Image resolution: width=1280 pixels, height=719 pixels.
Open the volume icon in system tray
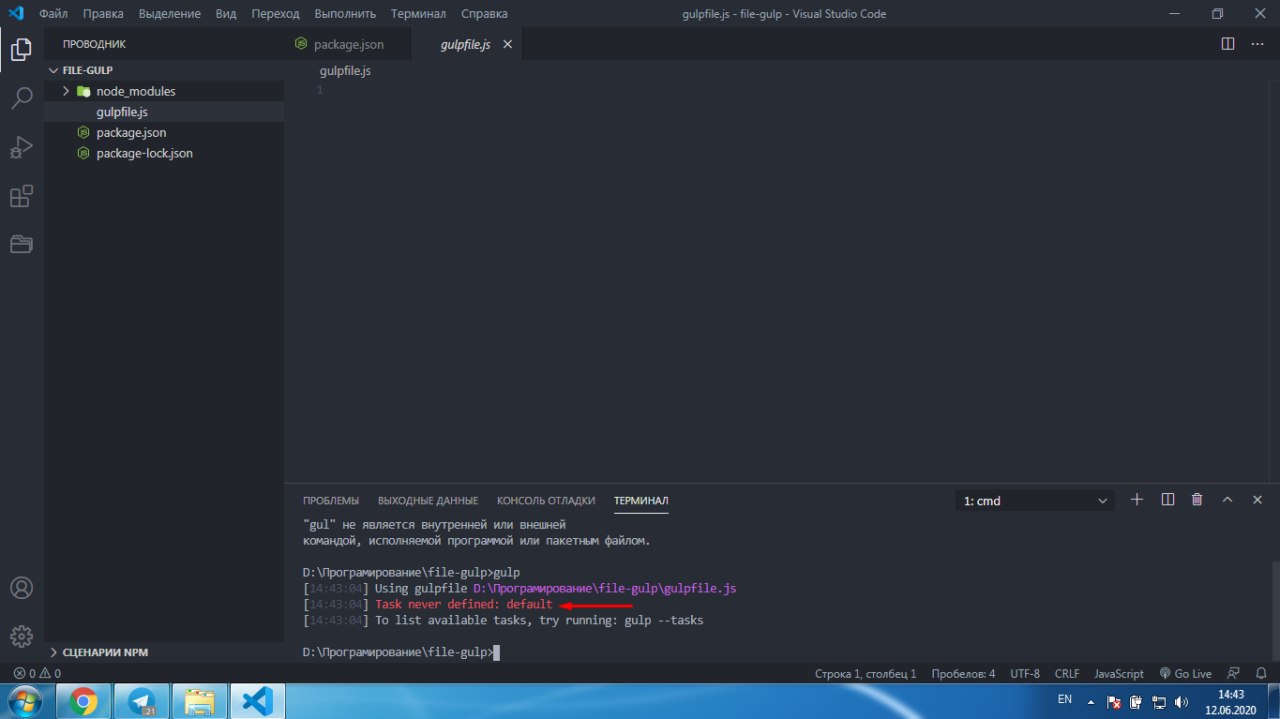click(1180, 702)
